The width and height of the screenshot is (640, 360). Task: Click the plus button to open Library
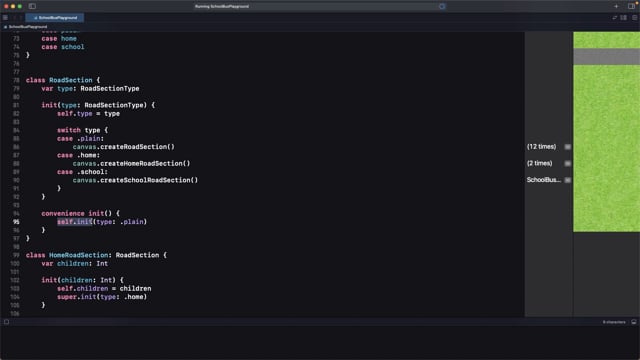point(616,6)
